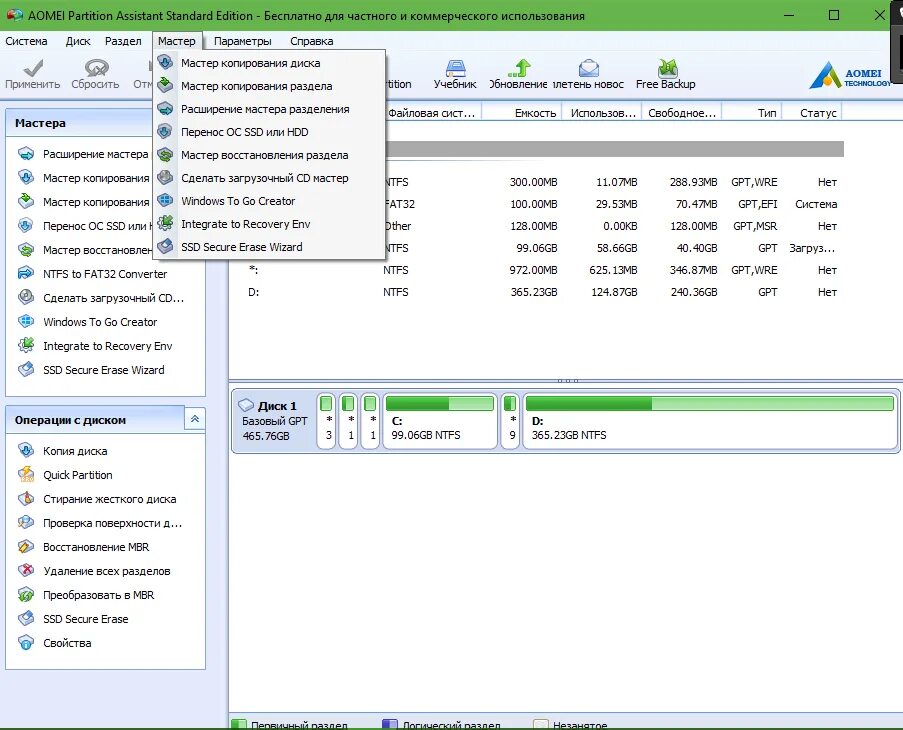The image size is (903, 730).
Task: Open SSD Secure Erase Wizard sidebar link
Action: click(104, 370)
